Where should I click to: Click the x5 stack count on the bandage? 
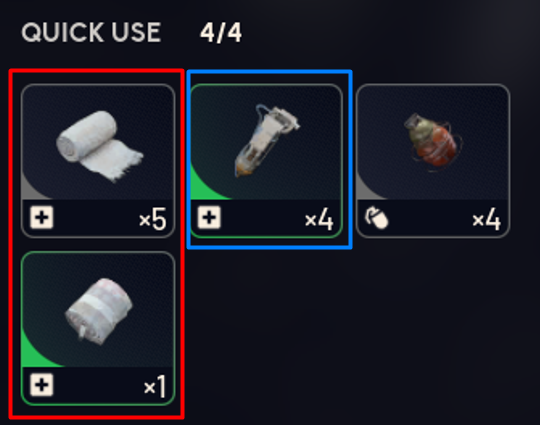pos(153,219)
